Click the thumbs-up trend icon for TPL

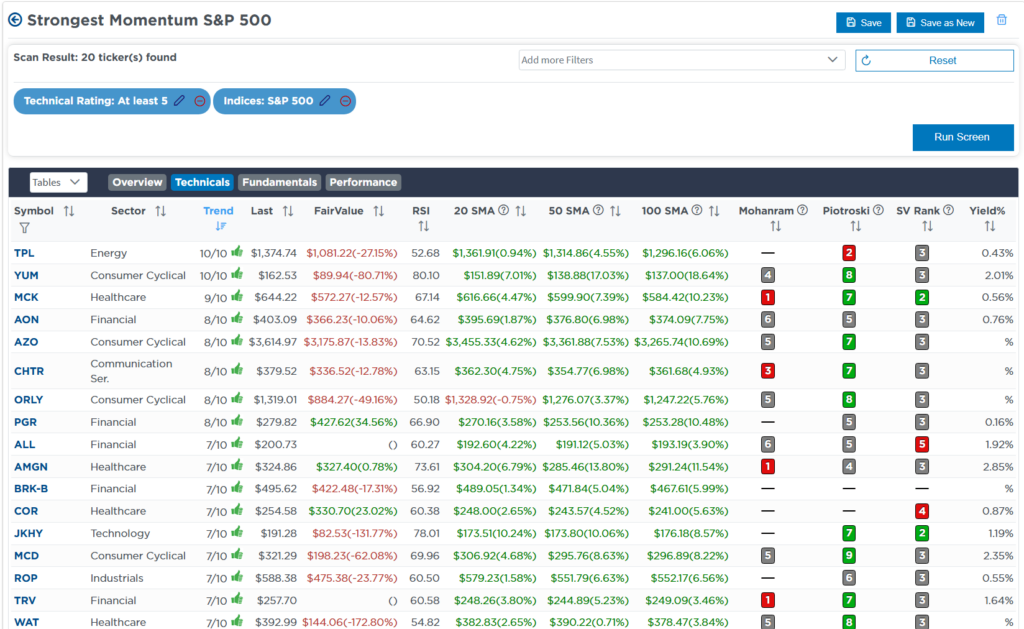point(237,251)
